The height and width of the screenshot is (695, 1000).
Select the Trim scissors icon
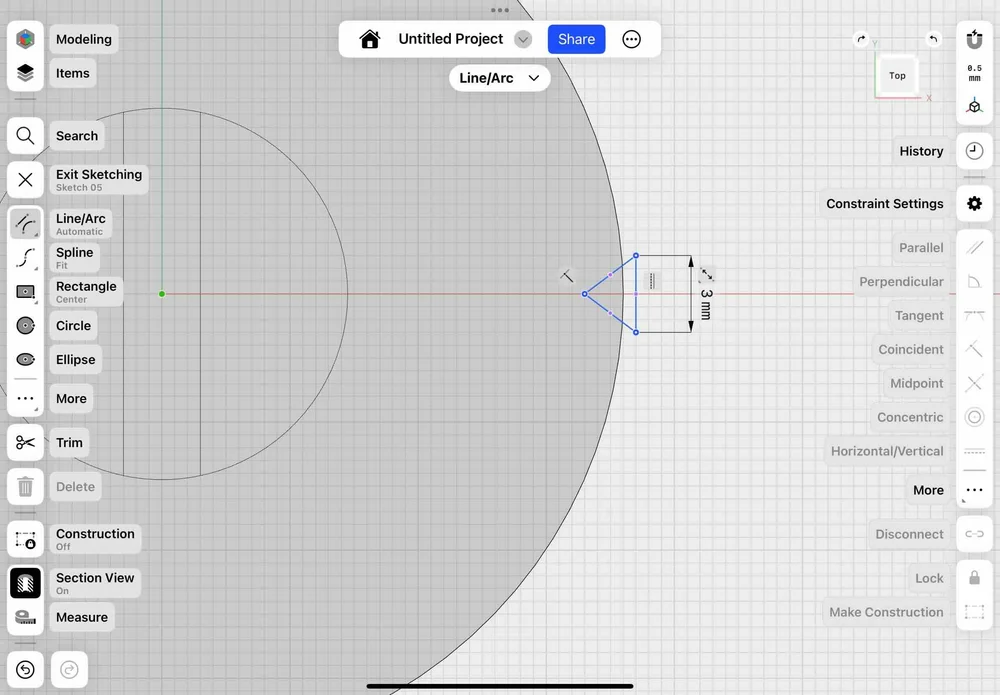click(x=26, y=443)
